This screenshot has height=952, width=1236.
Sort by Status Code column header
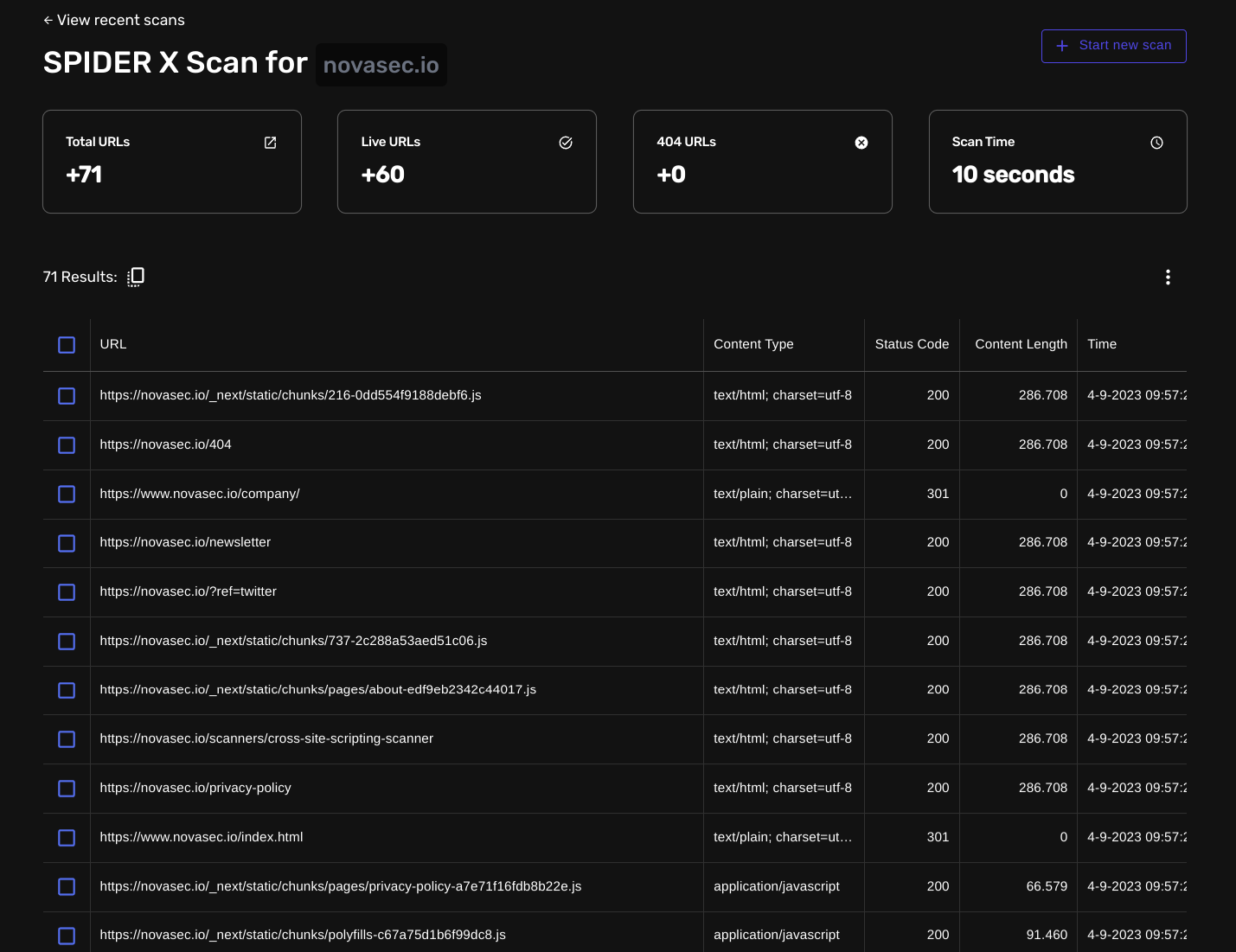(912, 344)
